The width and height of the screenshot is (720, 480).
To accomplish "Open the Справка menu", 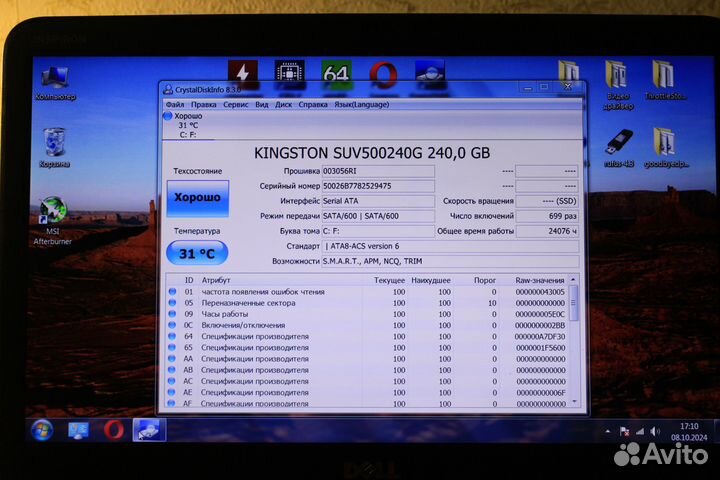I will coord(313,105).
